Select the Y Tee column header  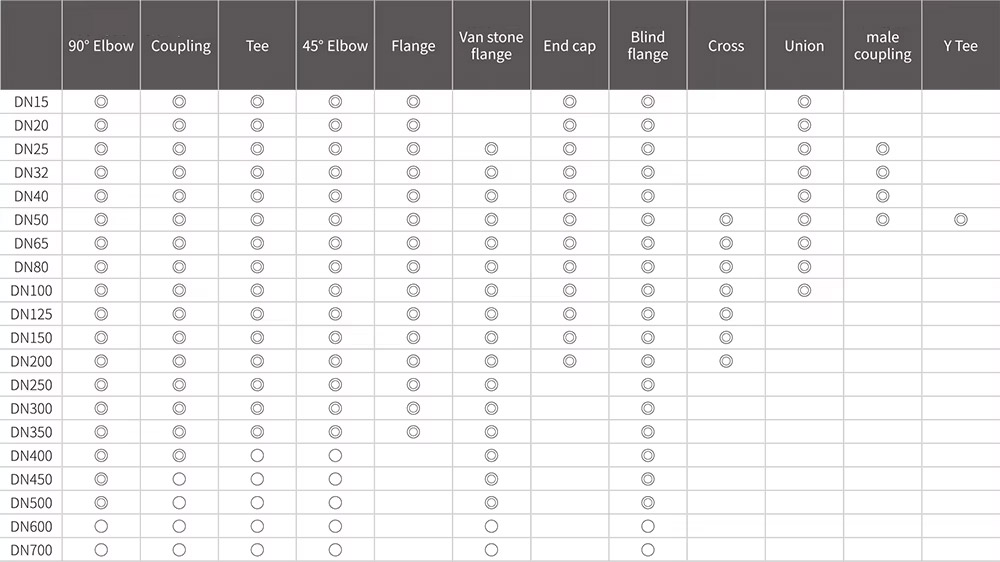(x=960, y=46)
